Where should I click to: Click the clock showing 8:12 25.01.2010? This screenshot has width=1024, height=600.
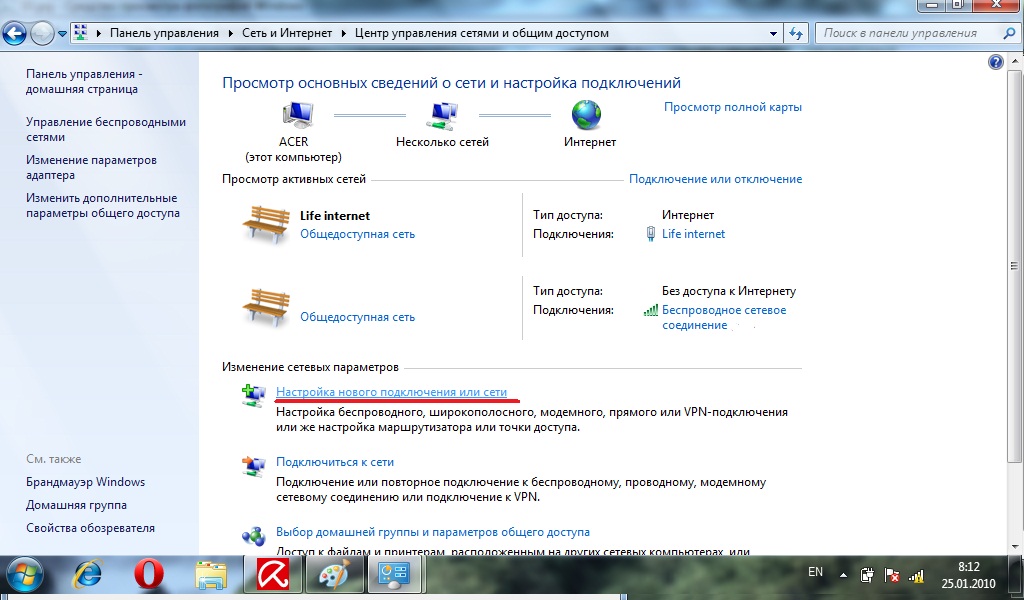pyautogui.click(x=968, y=575)
